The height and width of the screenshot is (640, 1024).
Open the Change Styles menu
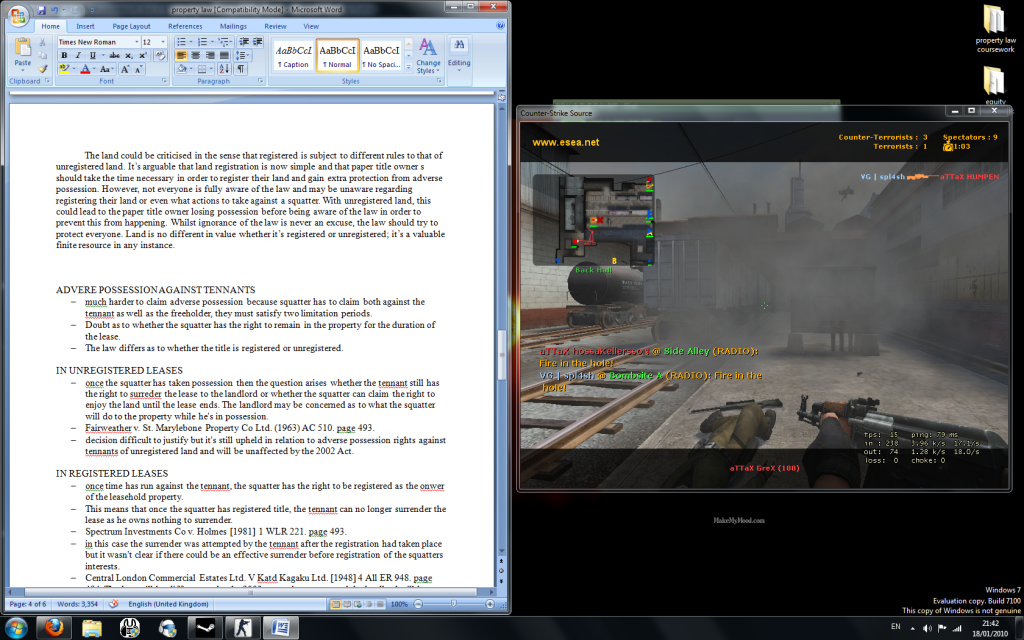tap(428, 56)
